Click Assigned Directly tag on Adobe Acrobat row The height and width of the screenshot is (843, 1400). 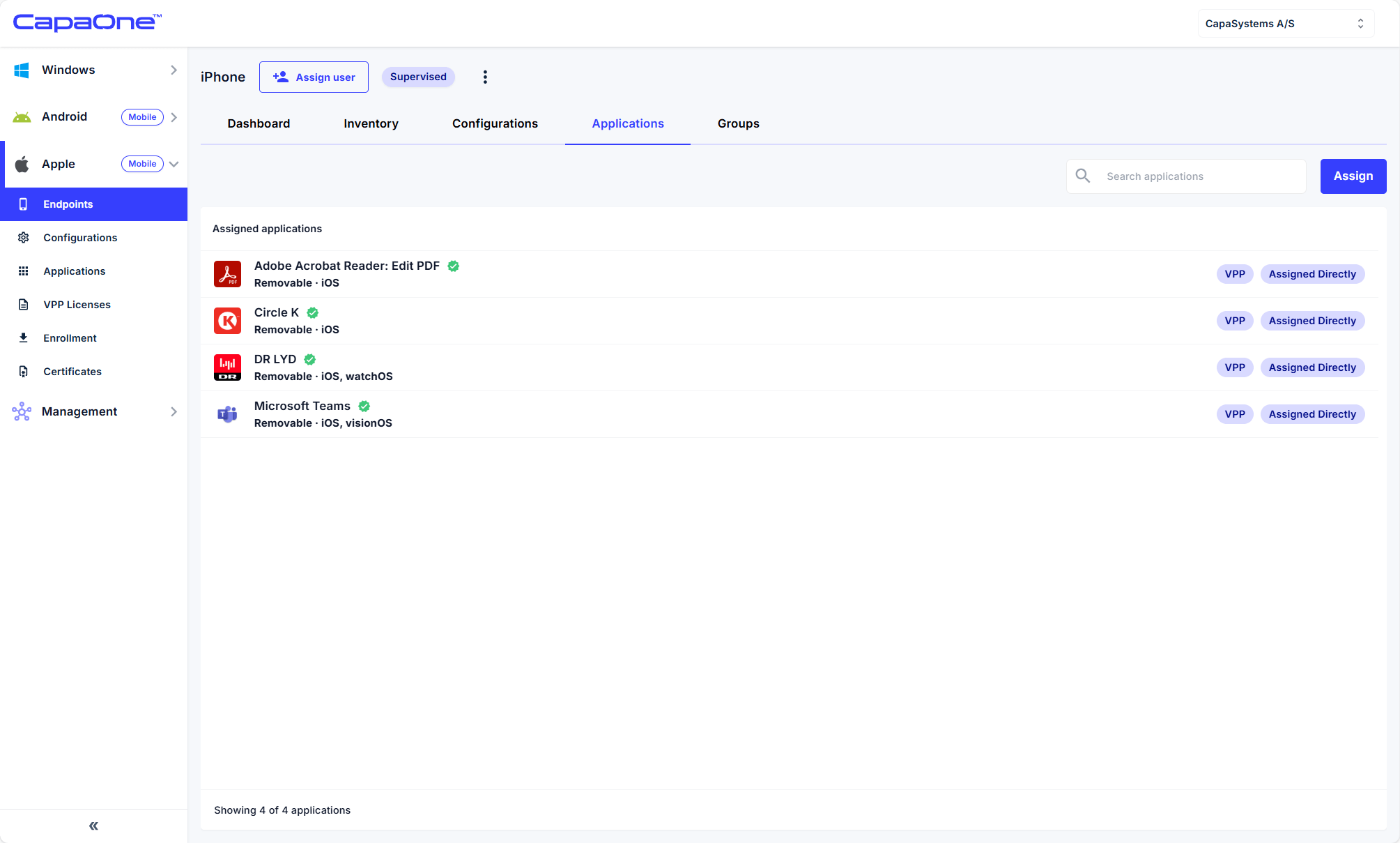1311,274
